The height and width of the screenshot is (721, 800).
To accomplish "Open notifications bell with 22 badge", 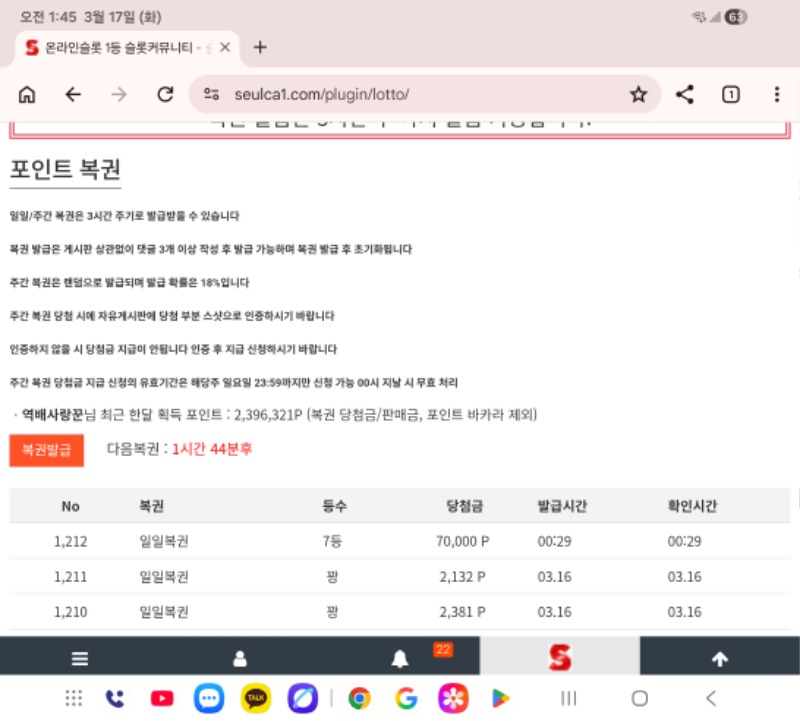I will (x=400, y=658).
